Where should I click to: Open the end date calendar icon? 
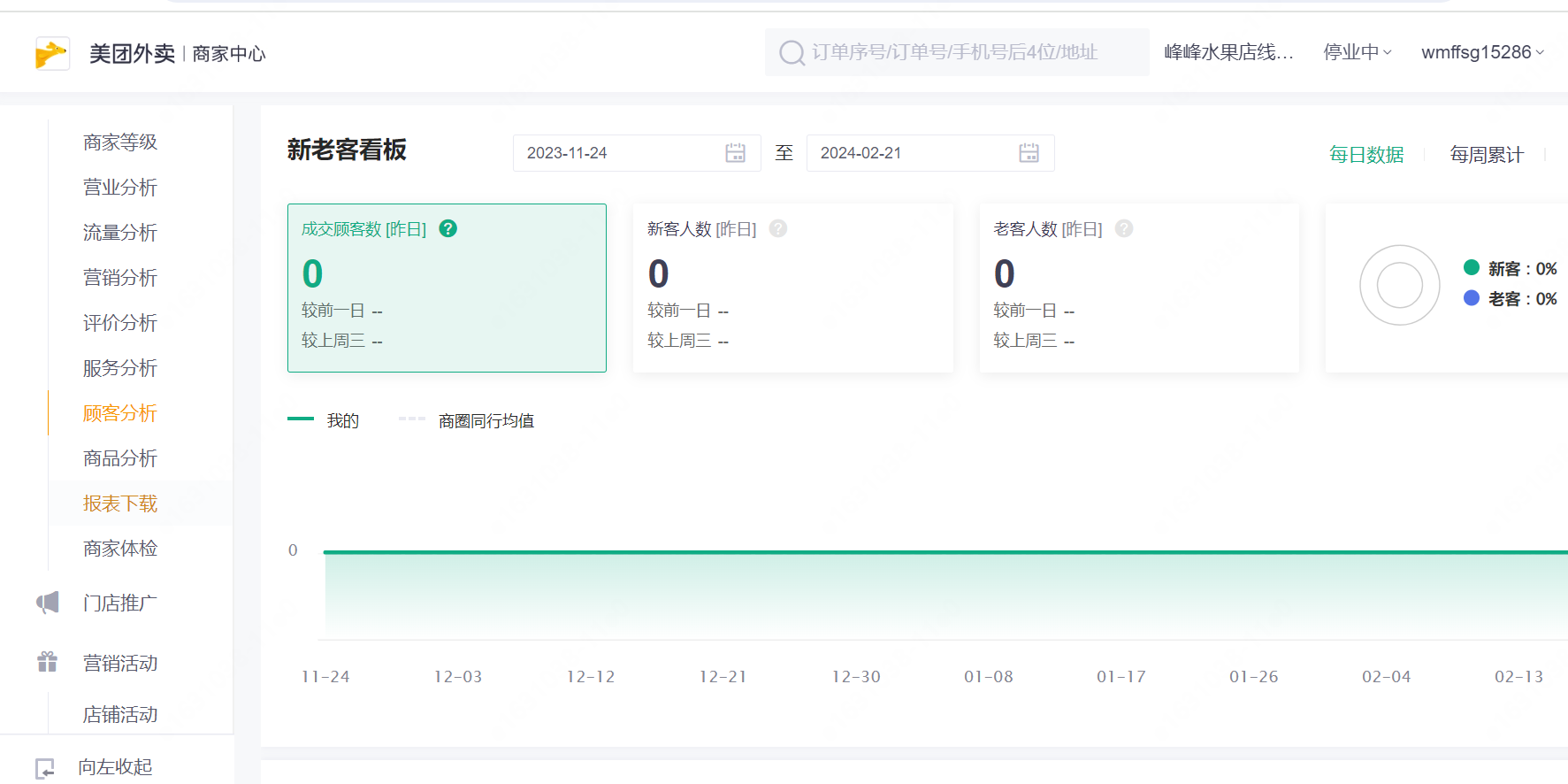(1029, 153)
